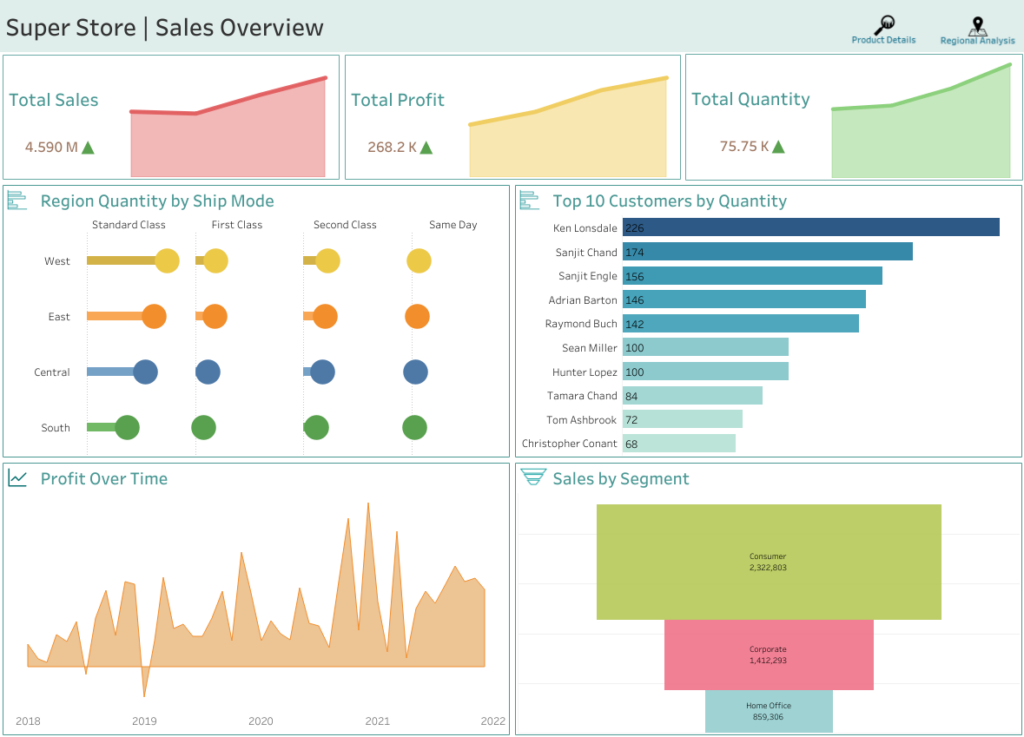The height and width of the screenshot is (737, 1024).
Task: Select the Christopher Conant bar
Action: [678, 443]
